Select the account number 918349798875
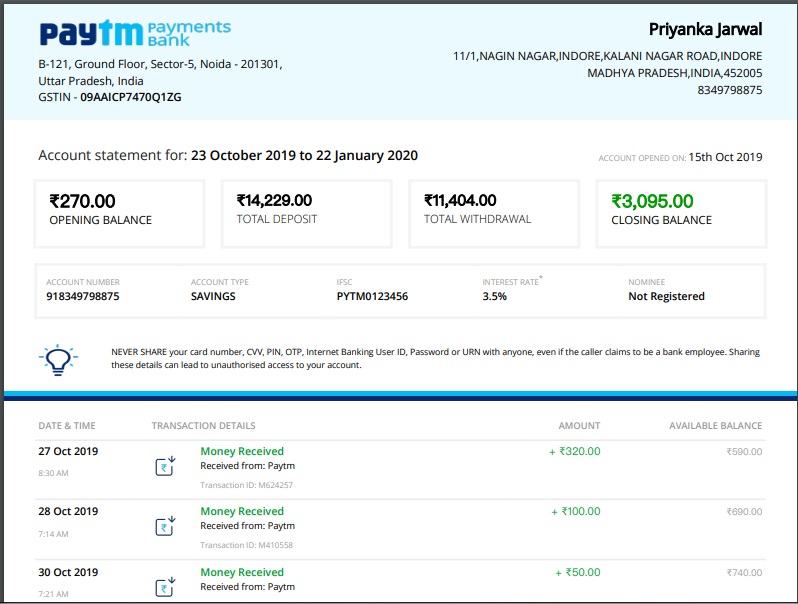The image size is (798, 604). [83, 296]
